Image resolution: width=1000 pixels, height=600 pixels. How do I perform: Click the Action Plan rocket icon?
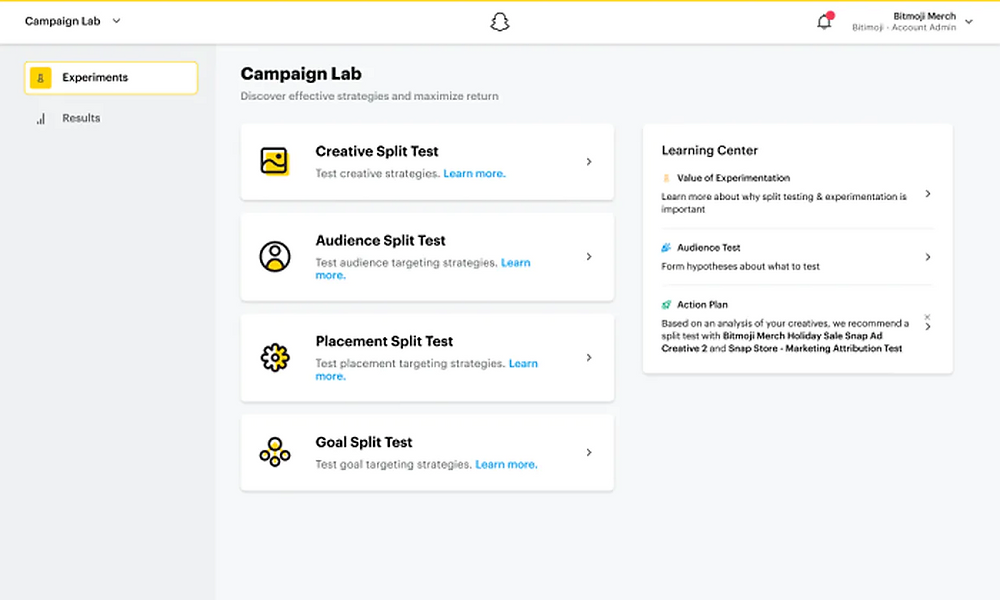(x=666, y=305)
